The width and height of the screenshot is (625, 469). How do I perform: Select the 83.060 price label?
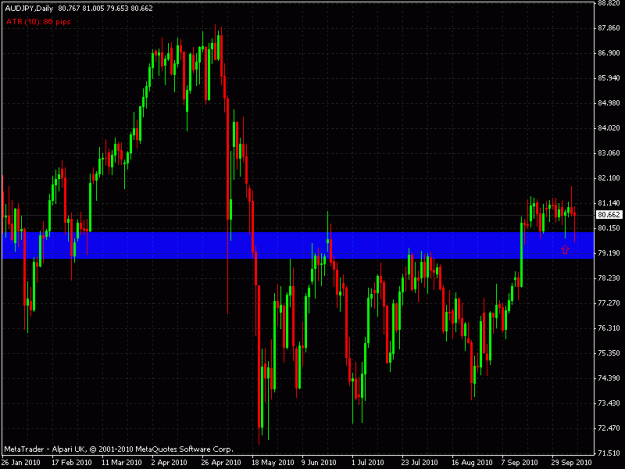pyautogui.click(x=609, y=153)
